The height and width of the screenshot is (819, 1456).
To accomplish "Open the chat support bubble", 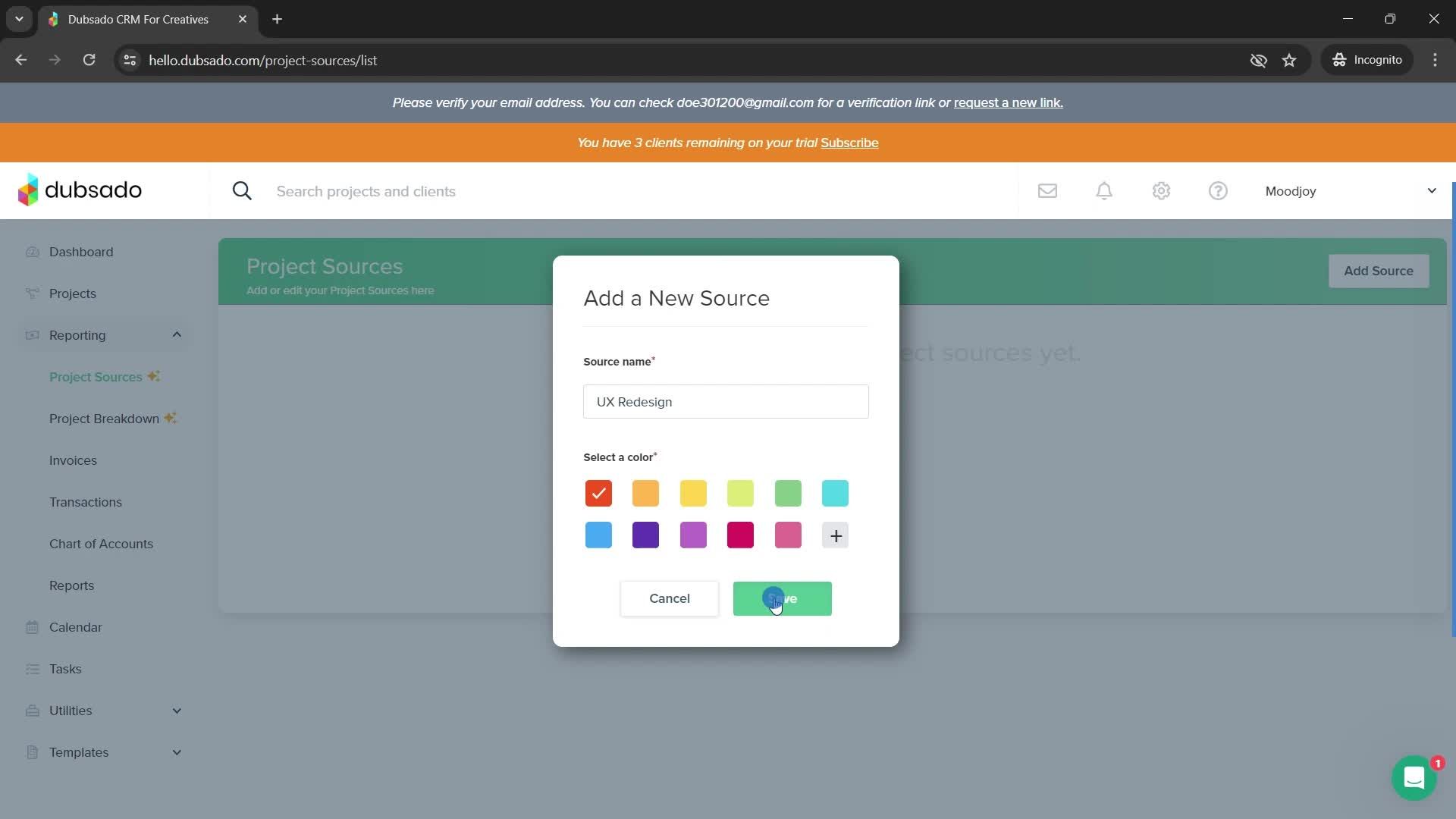I will [x=1414, y=778].
